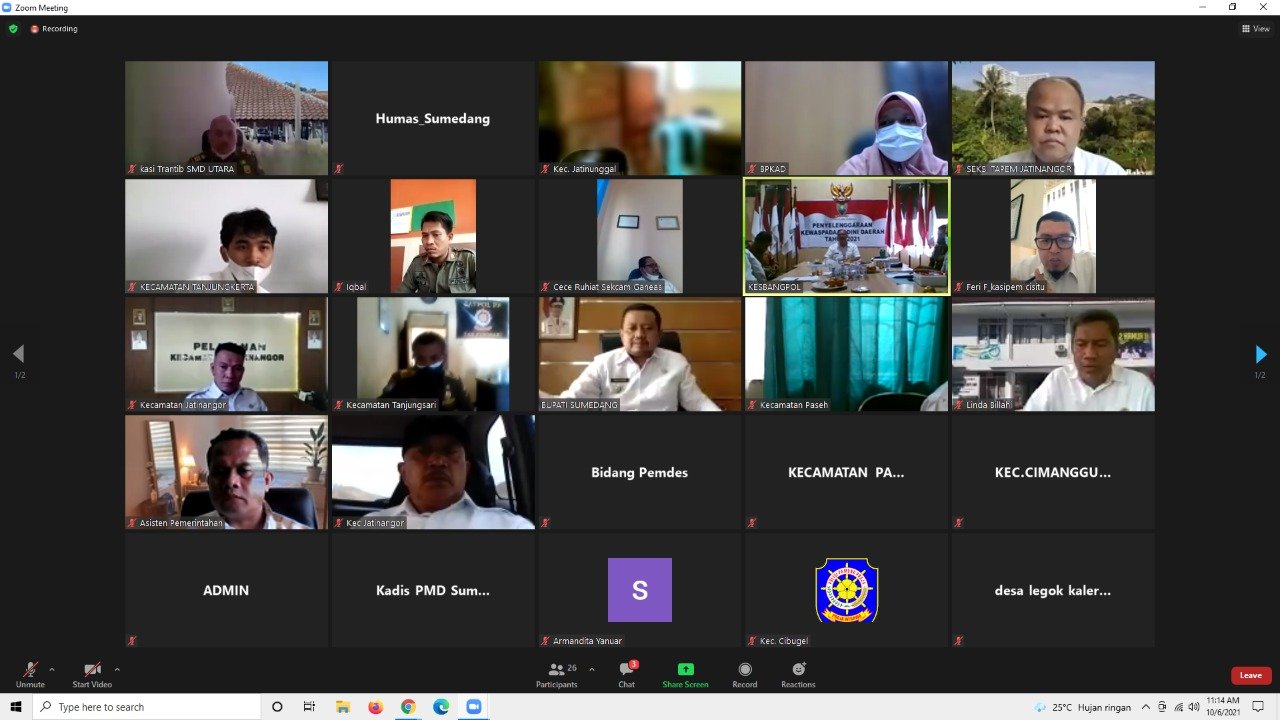Click the Record icon
The image size is (1280, 720).
point(744,670)
